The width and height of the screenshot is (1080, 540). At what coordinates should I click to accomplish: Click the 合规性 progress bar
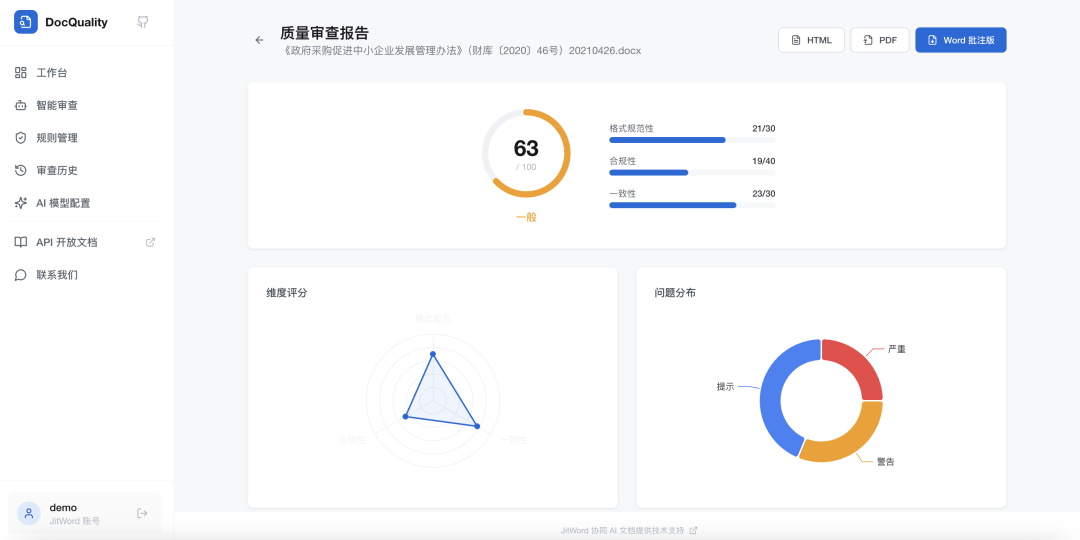(692, 172)
